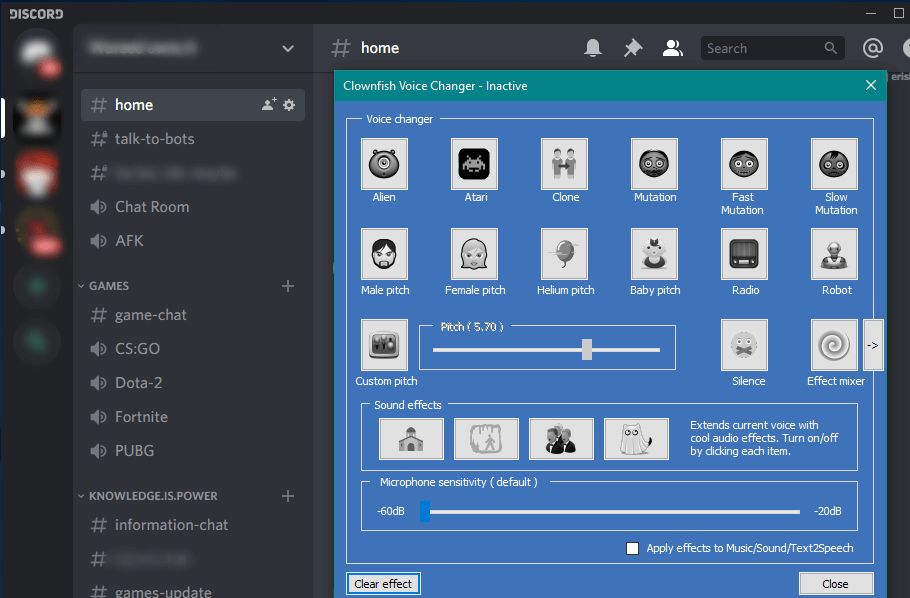Open the talk-to-bots channel
This screenshot has height=598, width=910.
[193, 139]
